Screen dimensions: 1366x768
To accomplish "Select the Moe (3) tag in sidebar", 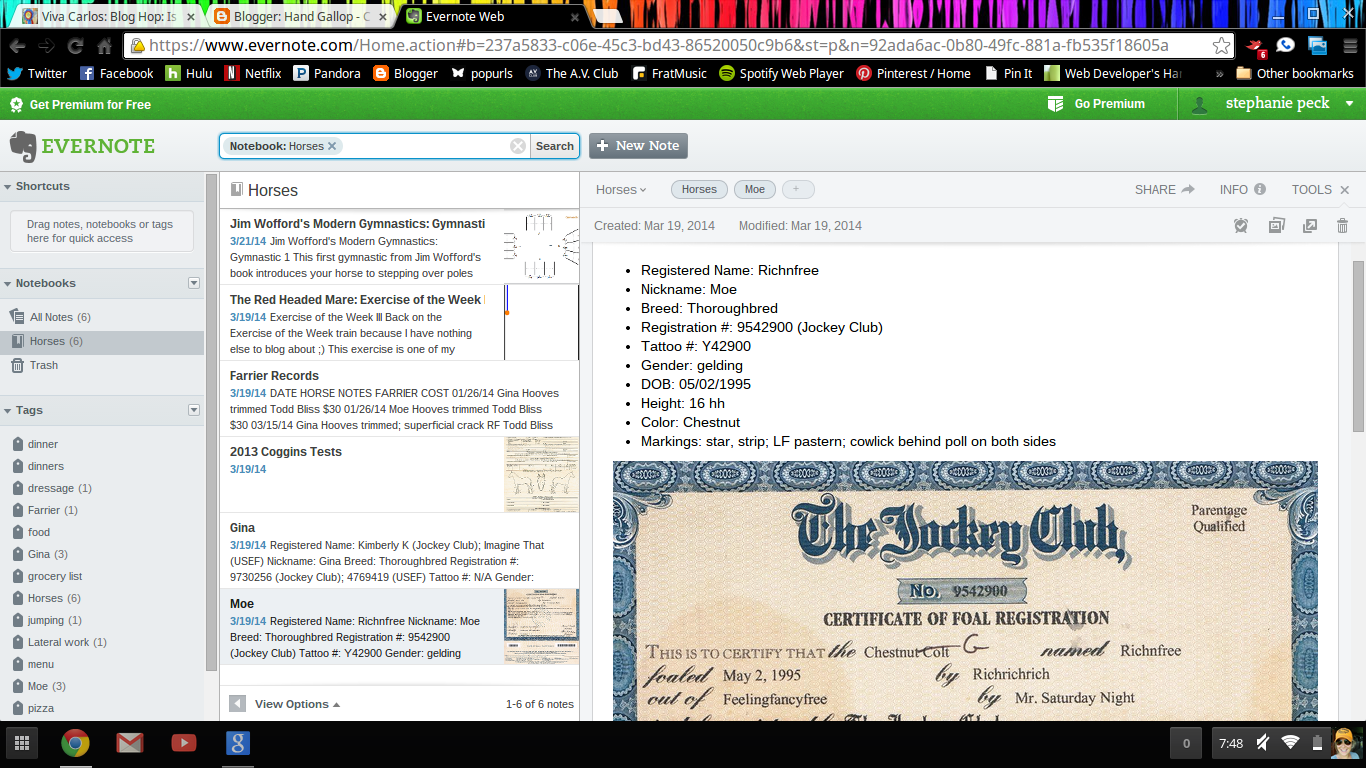I will pyautogui.click(x=46, y=686).
